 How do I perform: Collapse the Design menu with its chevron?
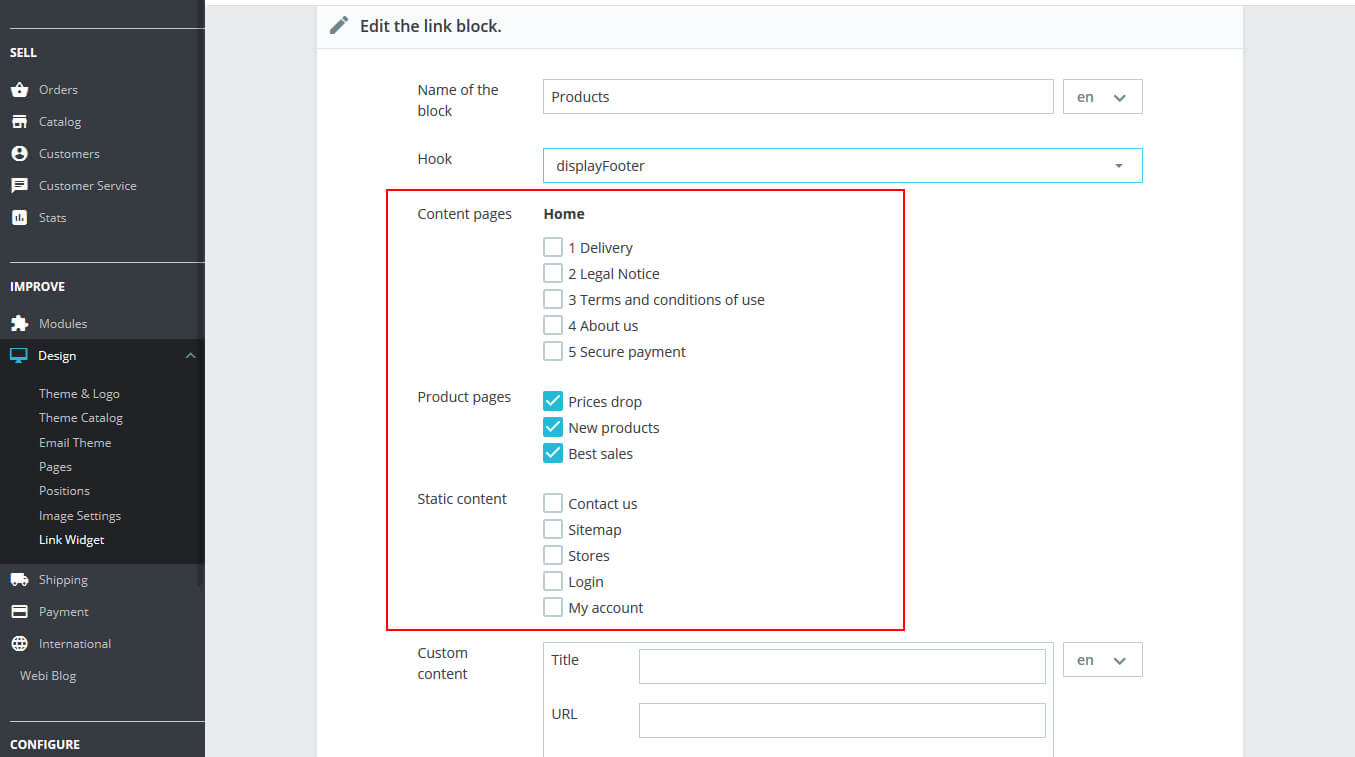point(190,355)
